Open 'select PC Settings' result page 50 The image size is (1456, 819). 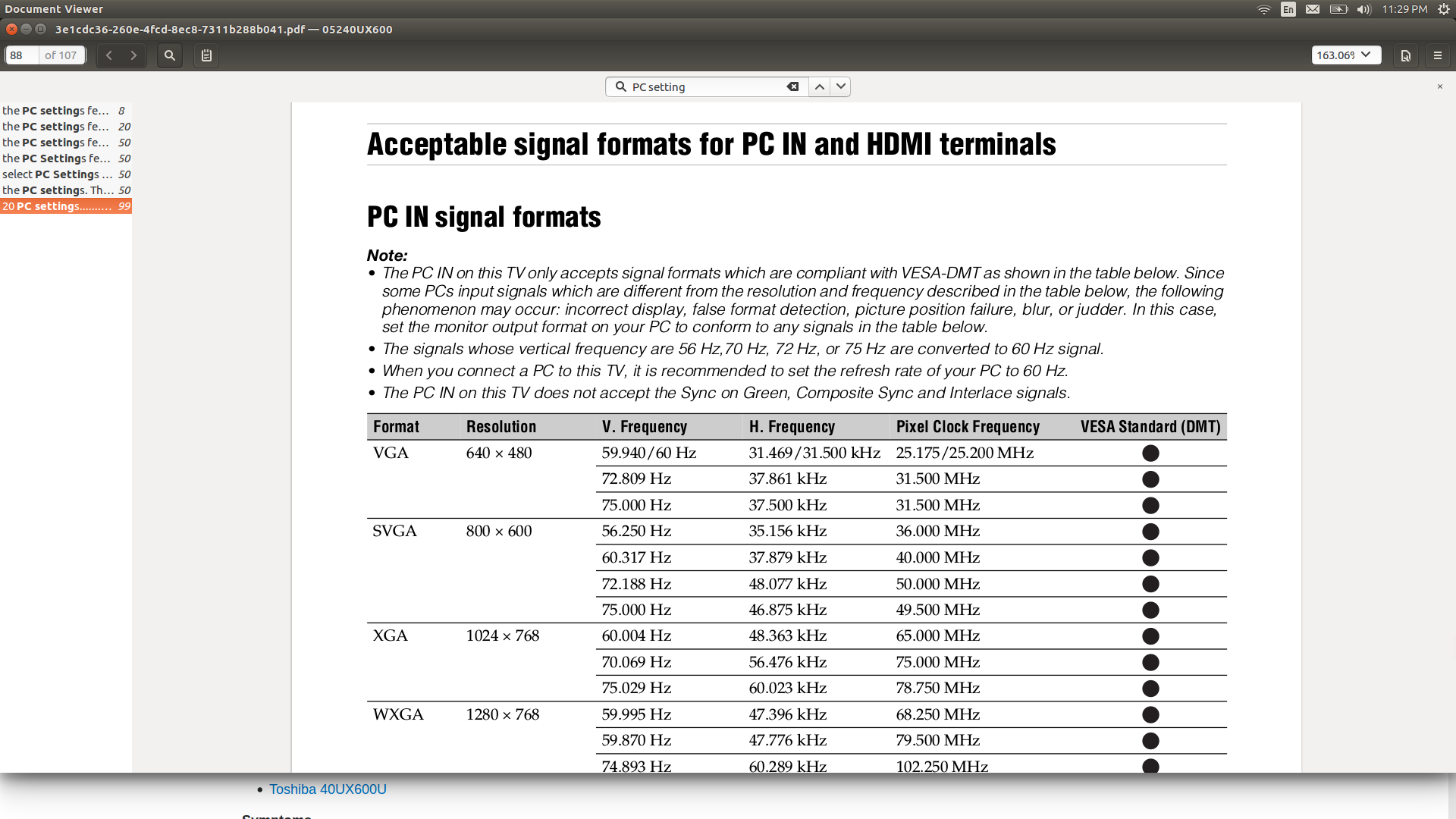pos(66,174)
